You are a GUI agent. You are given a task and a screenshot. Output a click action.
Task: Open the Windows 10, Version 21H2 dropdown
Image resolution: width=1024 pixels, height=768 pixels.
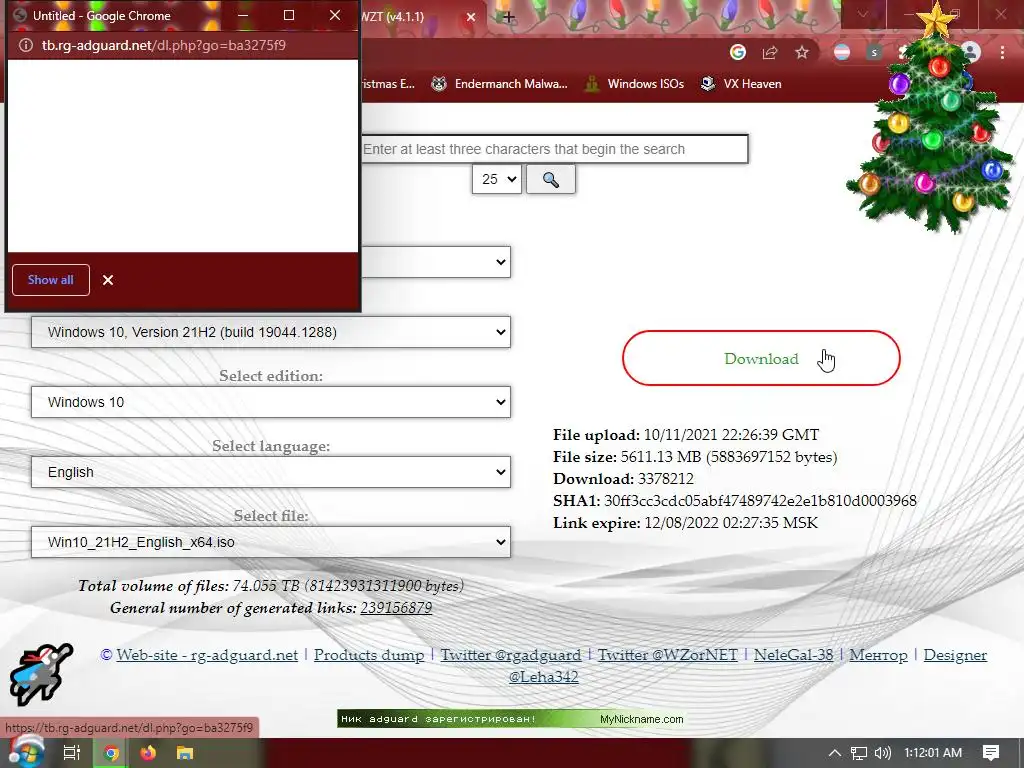tap(270, 332)
